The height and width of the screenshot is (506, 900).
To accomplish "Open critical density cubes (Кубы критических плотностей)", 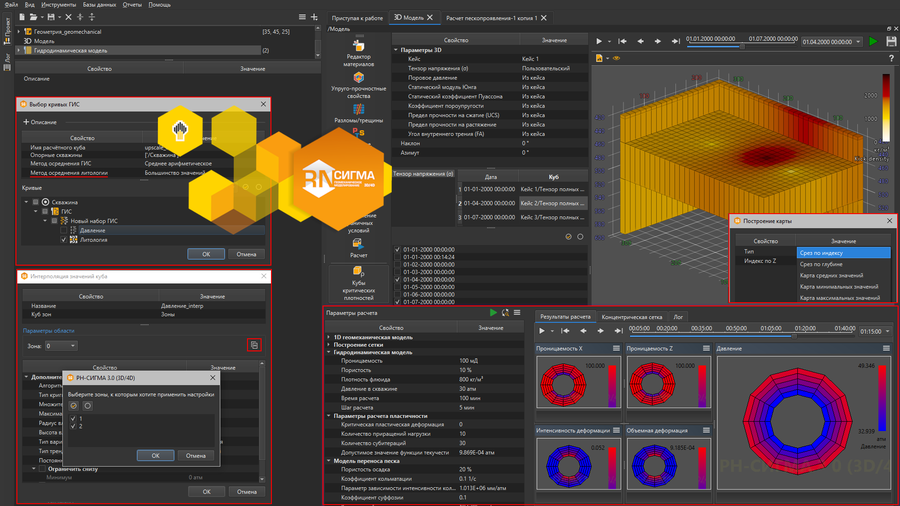I will [x=358, y=283].
